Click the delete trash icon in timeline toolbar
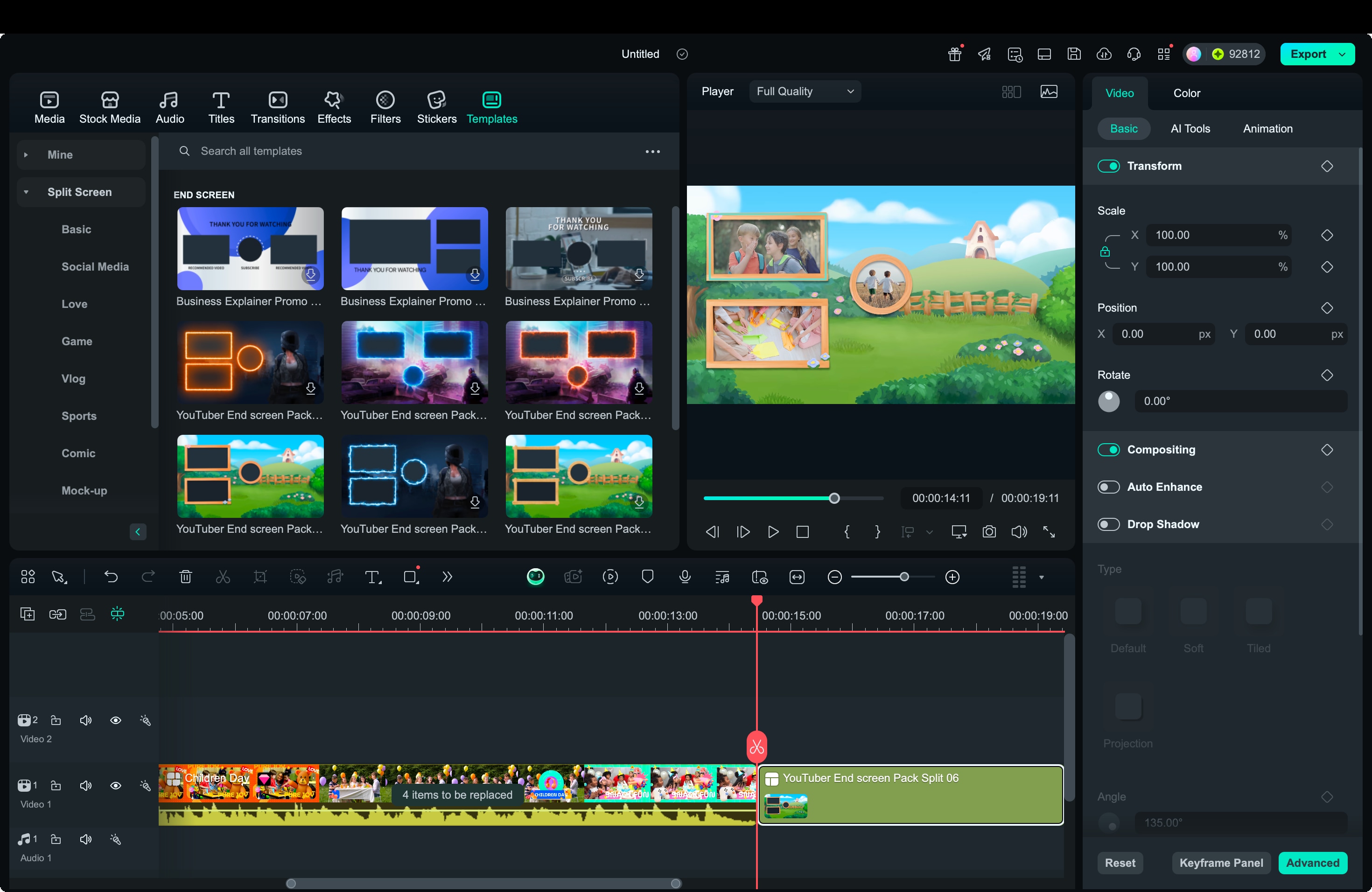This screenshot has width=1372, height=892. pyautogui.click(x=186, y=577)
